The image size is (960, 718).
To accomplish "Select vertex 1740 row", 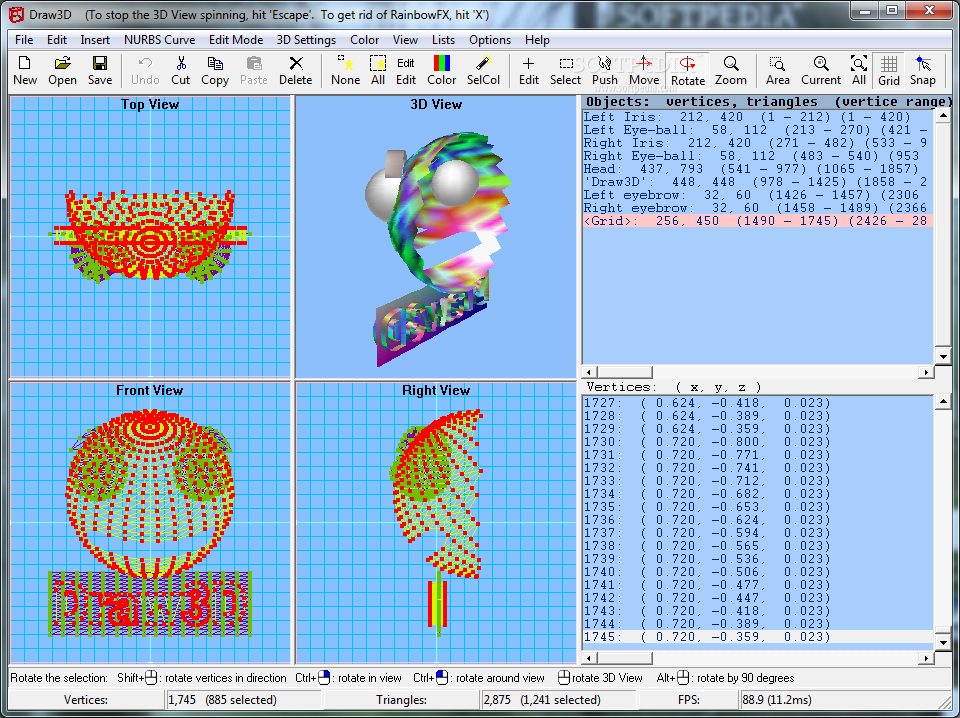I will click(x=758, y=572).
